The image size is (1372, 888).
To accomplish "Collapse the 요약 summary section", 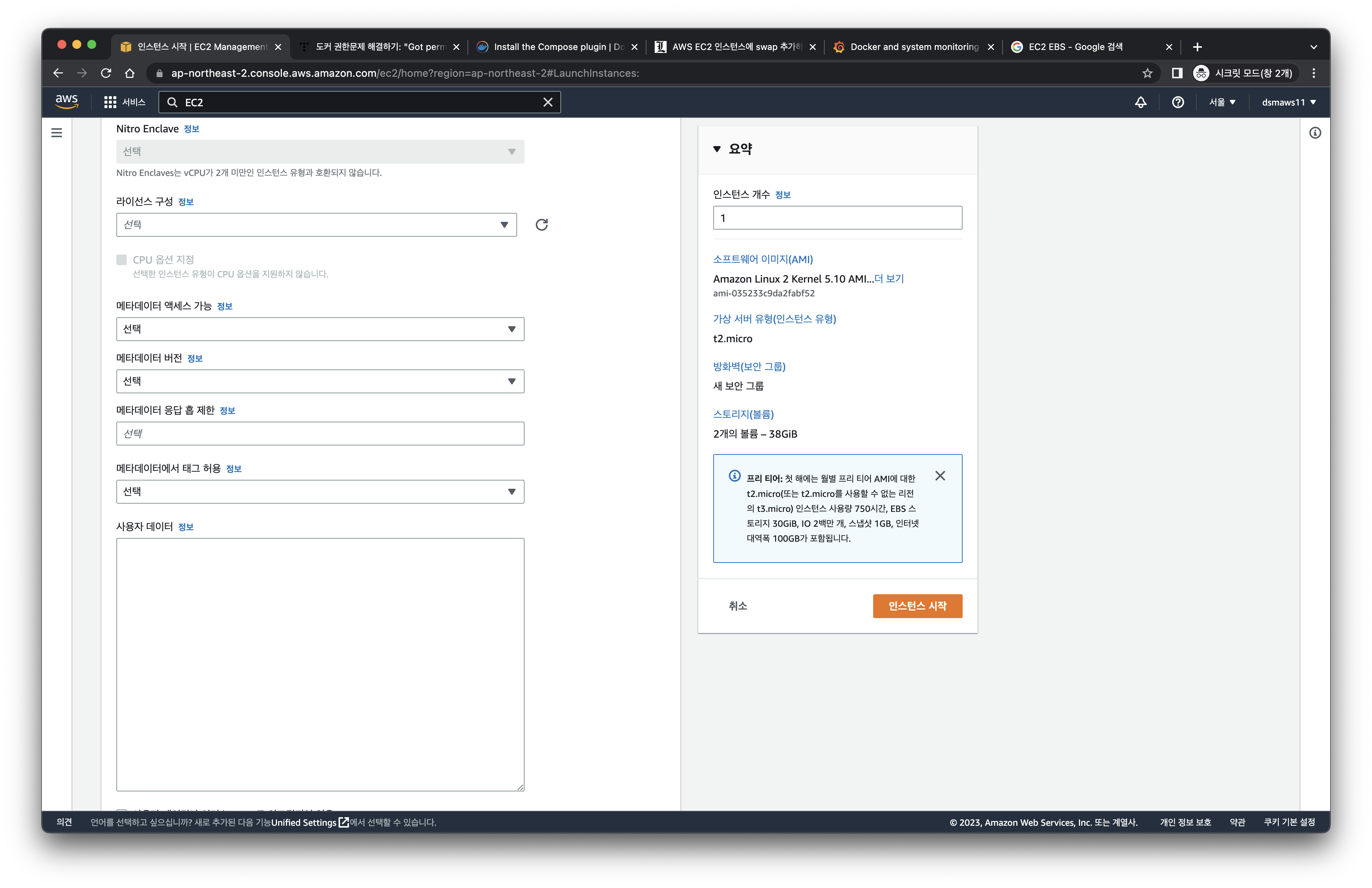I will tap(717, 149).
